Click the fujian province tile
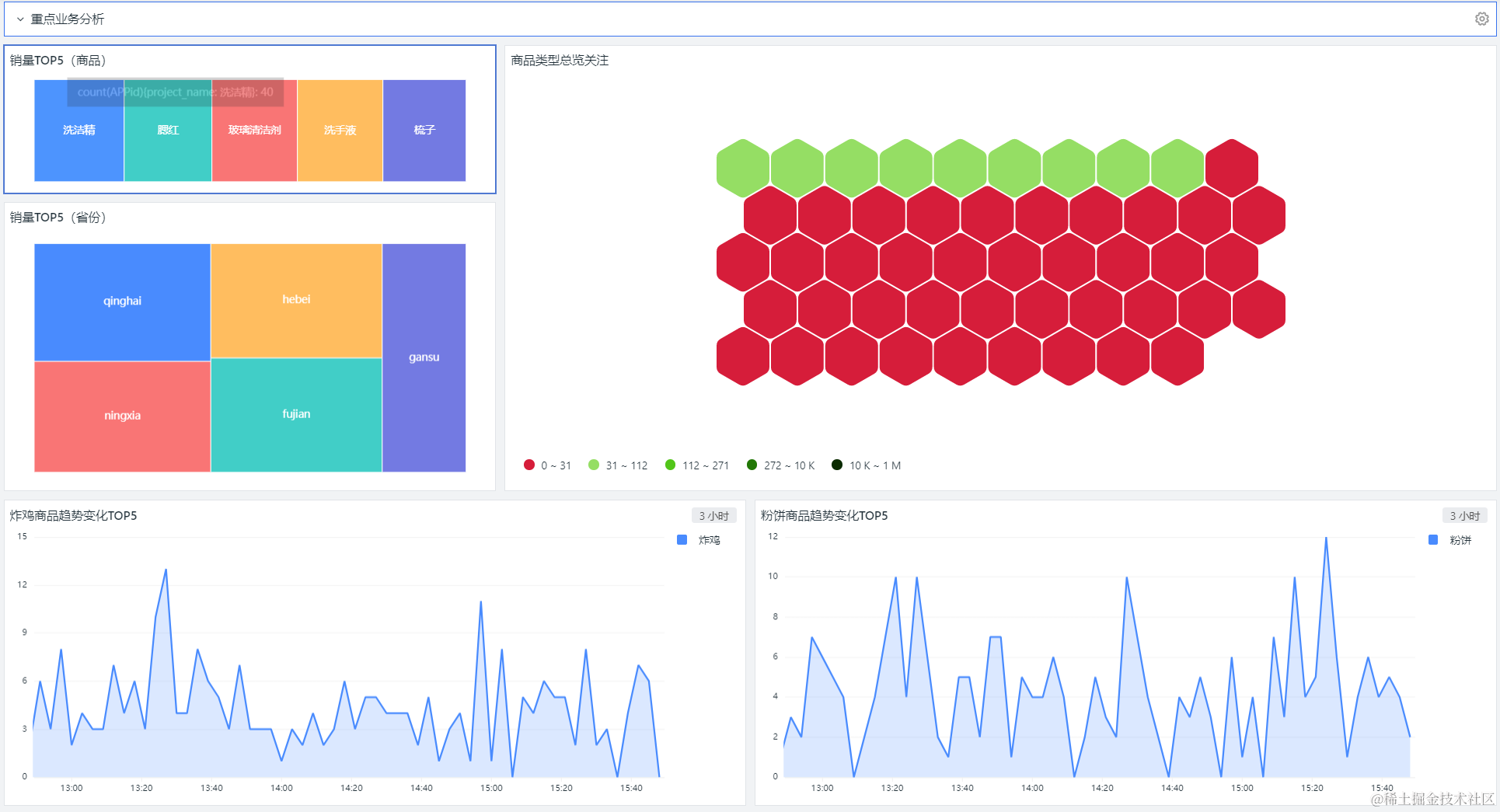Viewport: 1500px width, 812px height. pos(296,414)
